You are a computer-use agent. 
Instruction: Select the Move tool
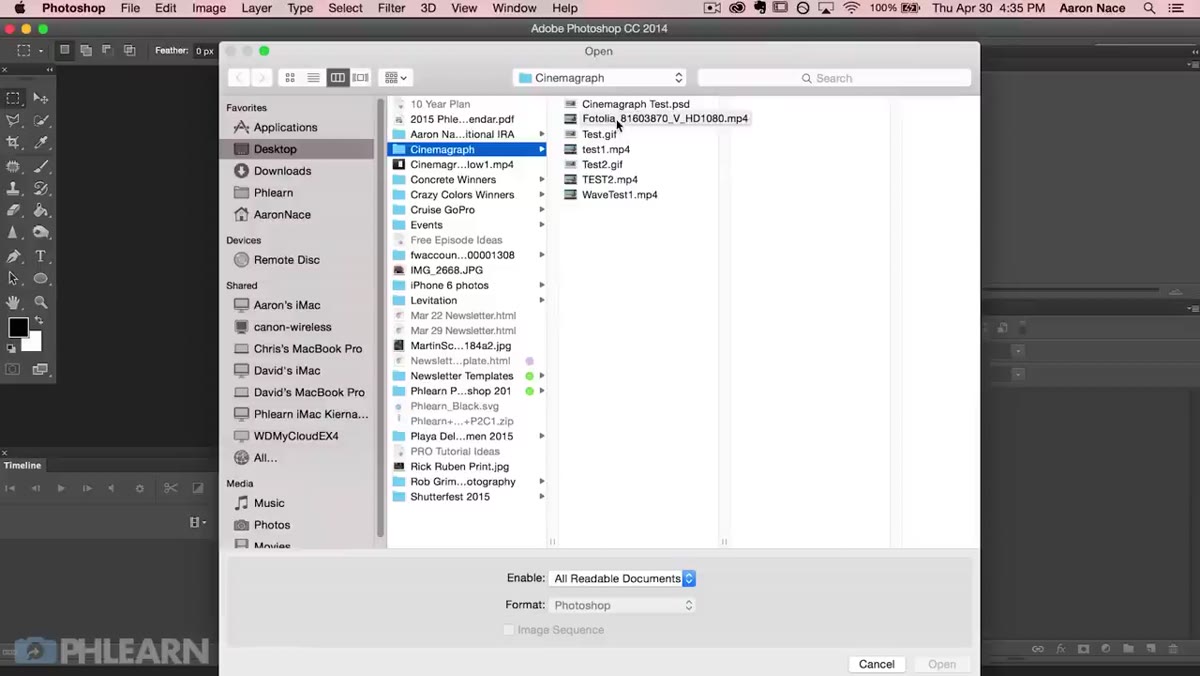coord(41,98)
